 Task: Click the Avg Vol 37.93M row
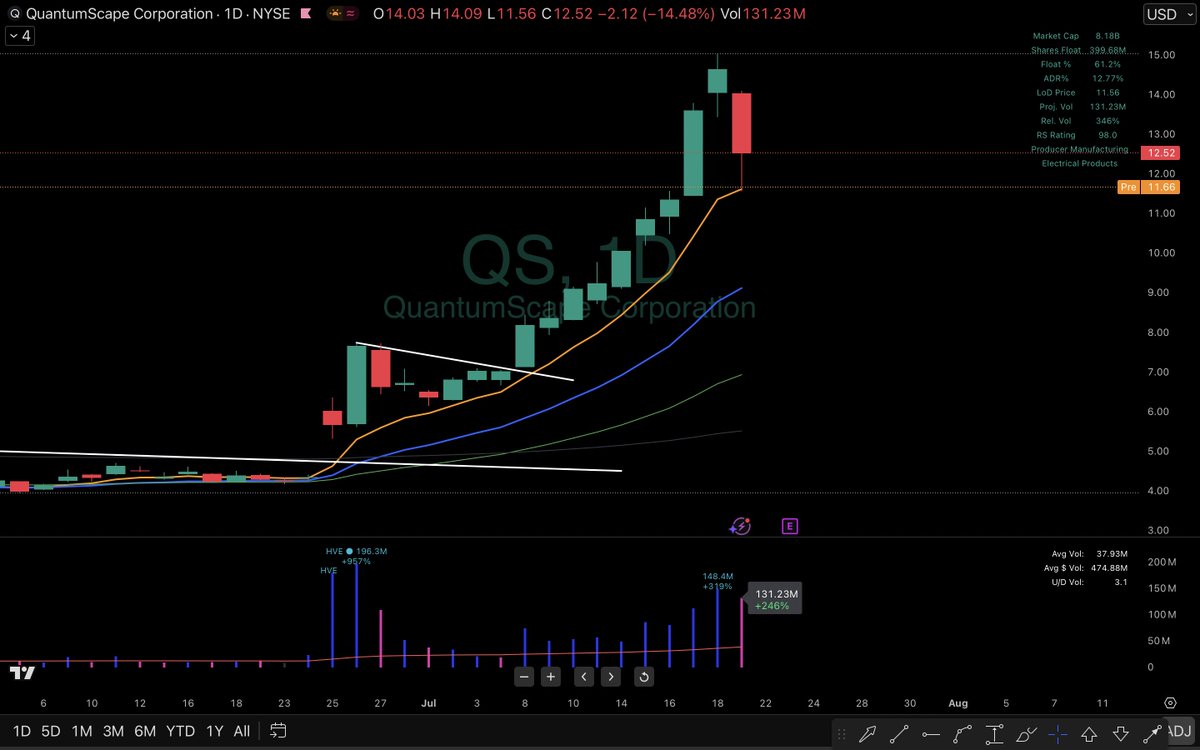[x=1090, y=554]
